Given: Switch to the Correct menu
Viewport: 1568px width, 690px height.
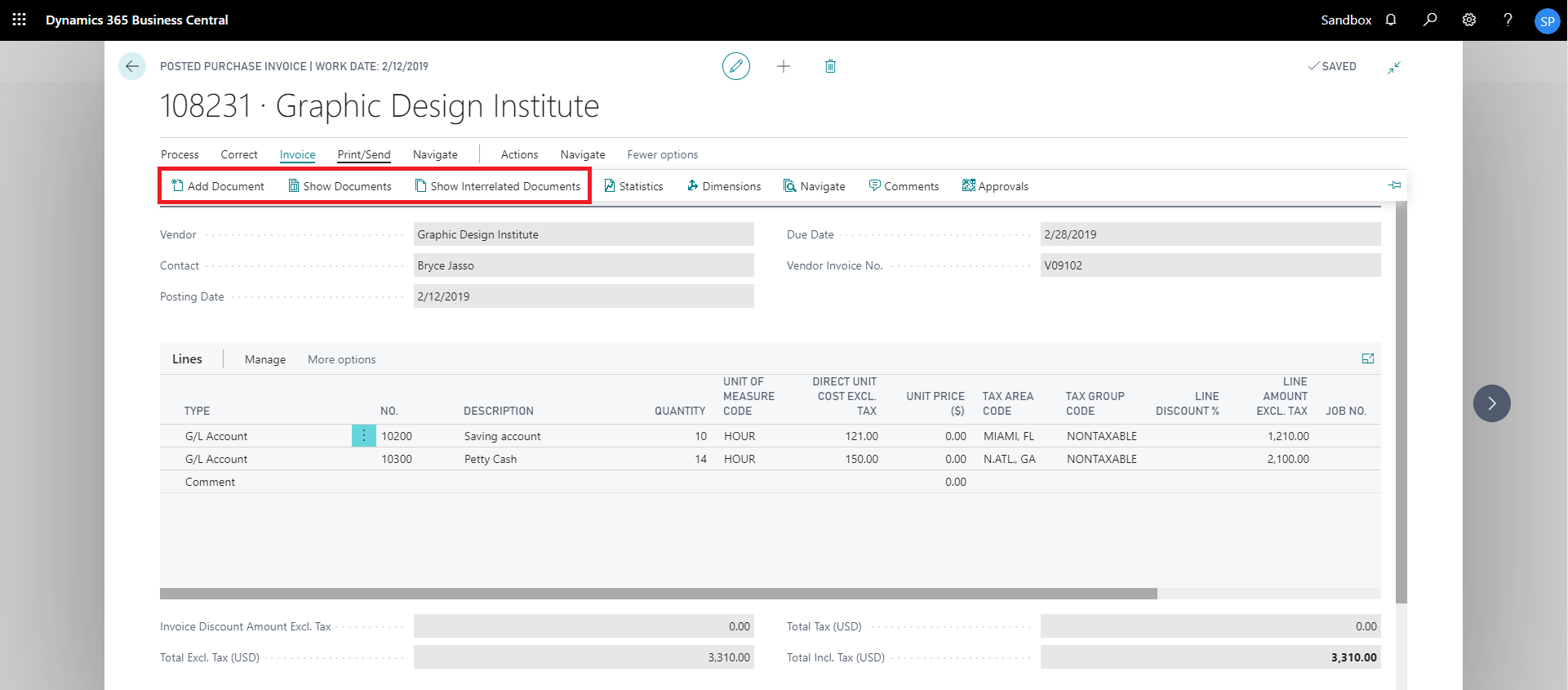Looking at the screenshot, I should coord(238,154).
